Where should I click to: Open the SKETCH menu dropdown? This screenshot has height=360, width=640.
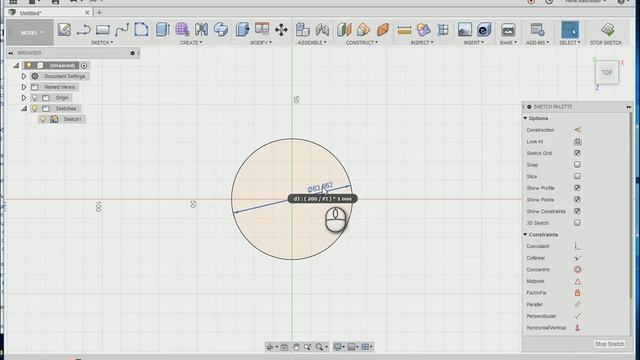(102, 42)
